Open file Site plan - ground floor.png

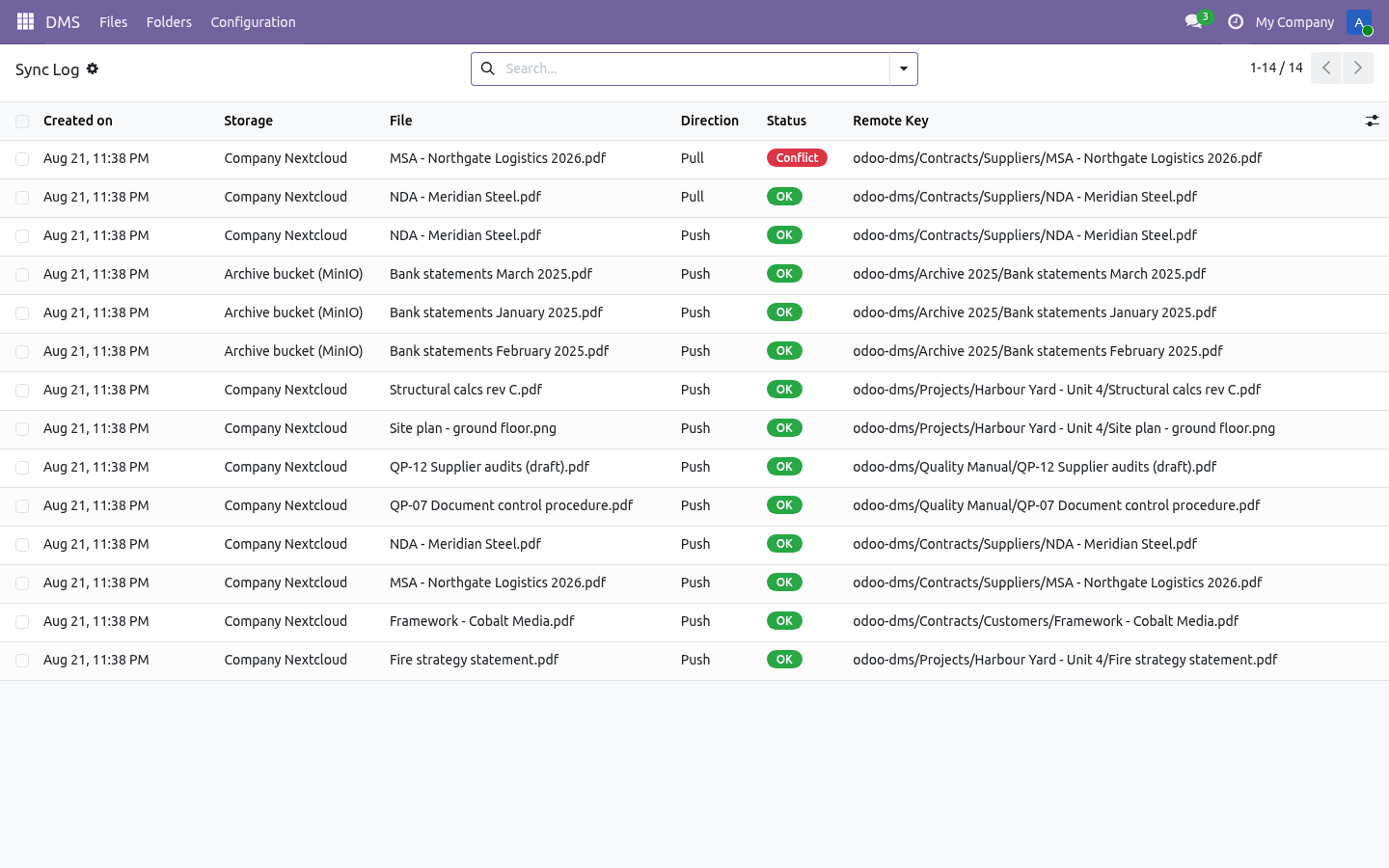473,428
